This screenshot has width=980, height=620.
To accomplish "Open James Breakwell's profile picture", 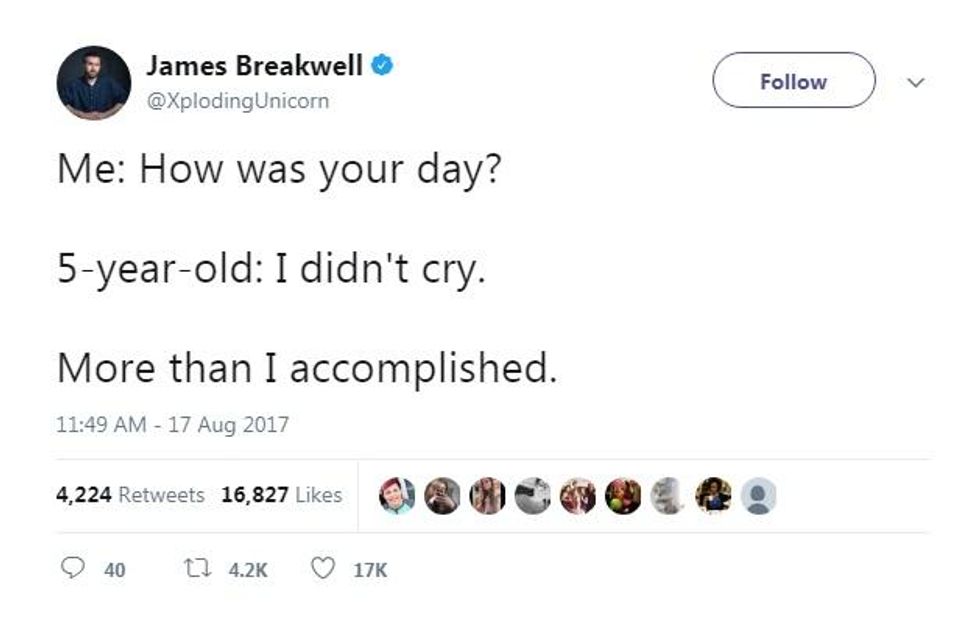I will (x=93, y=82).
